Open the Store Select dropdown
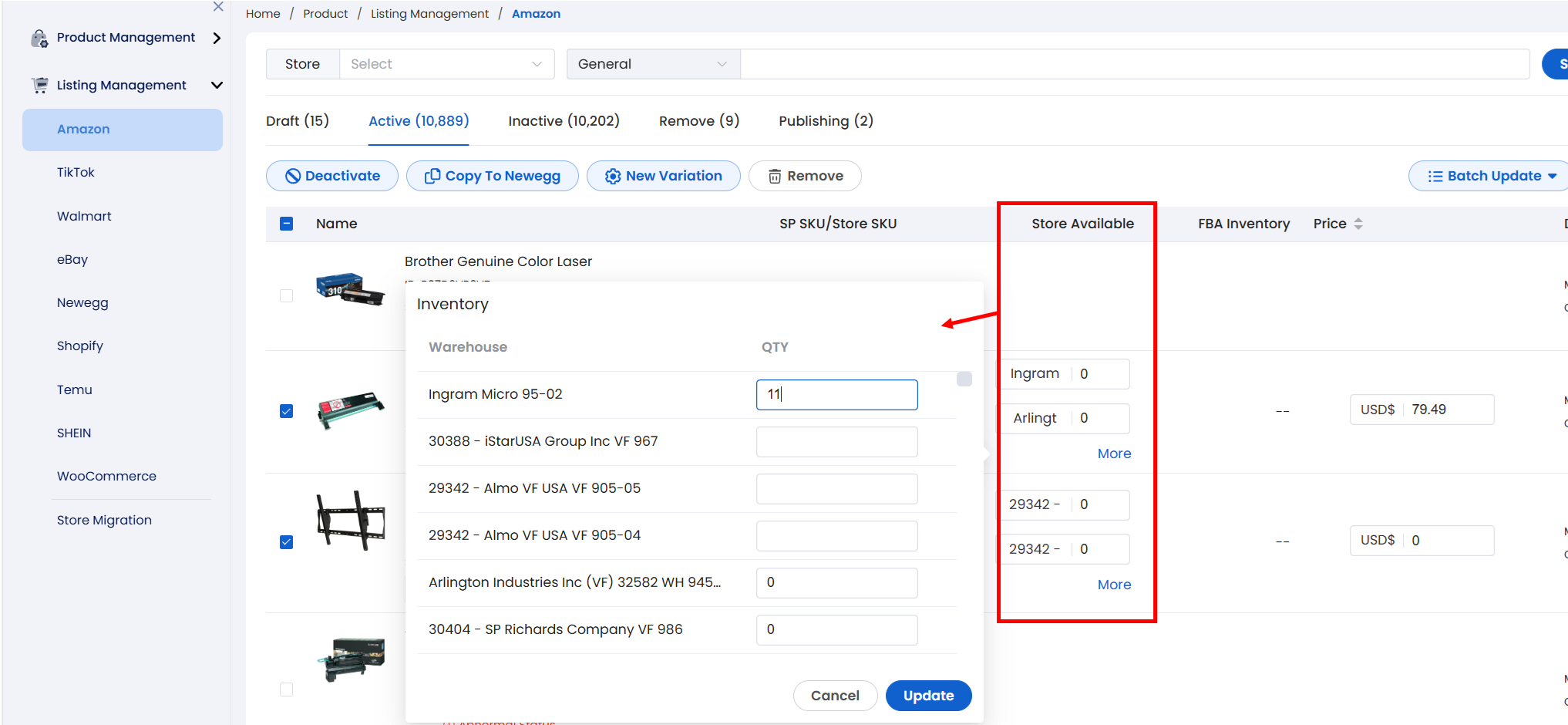Viewport: 1568px width, 725px height. point(447,64)
